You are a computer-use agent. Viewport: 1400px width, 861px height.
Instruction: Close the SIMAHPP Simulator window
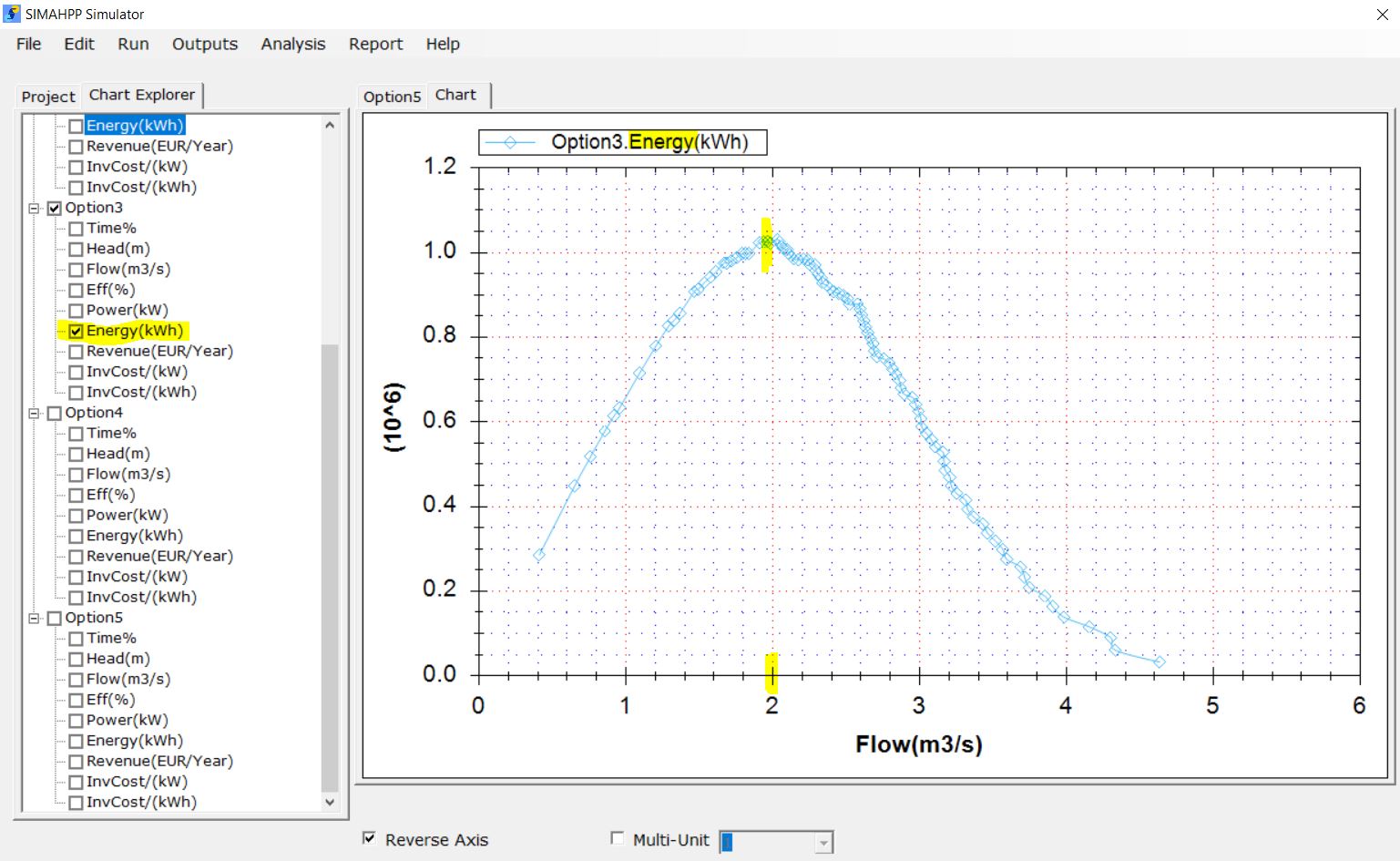tap(1382, 15)
